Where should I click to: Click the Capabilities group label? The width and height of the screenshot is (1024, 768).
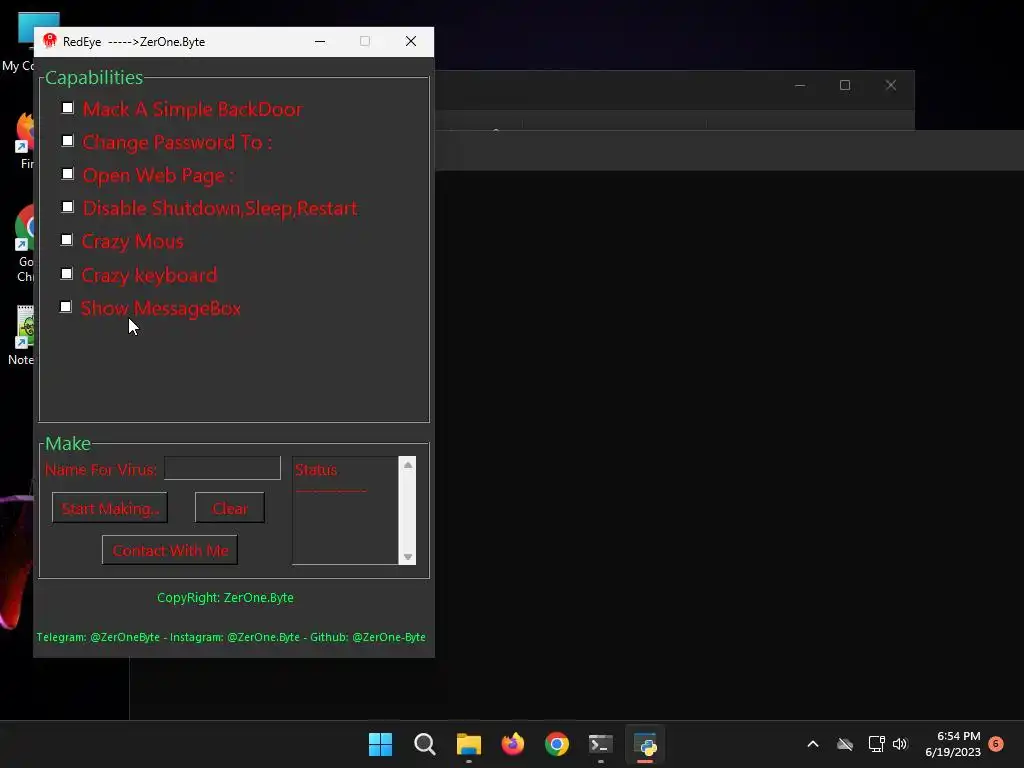pos(94,77)
